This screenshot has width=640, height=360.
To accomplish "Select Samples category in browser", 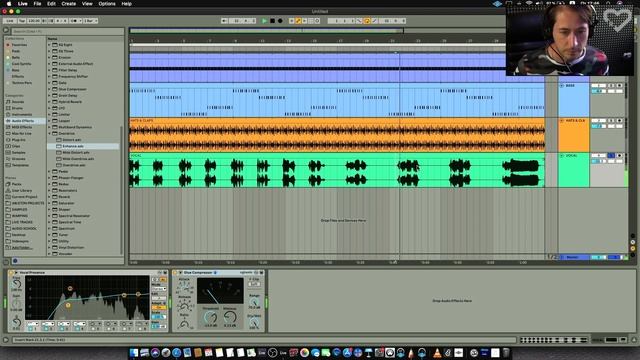I will click(19, 153).
